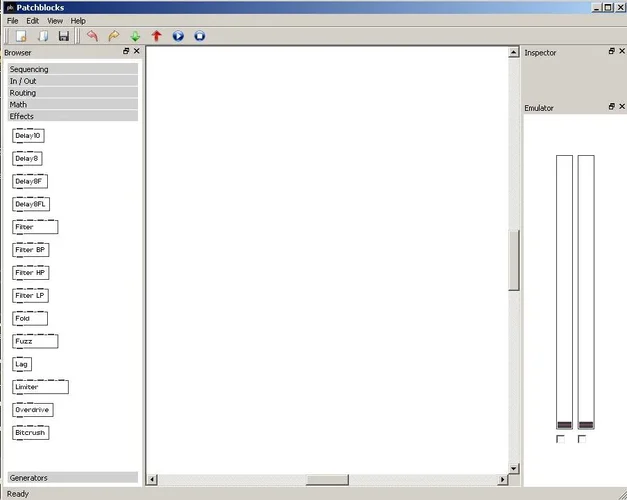Select the Filter BP block

[x=30, y=250]
